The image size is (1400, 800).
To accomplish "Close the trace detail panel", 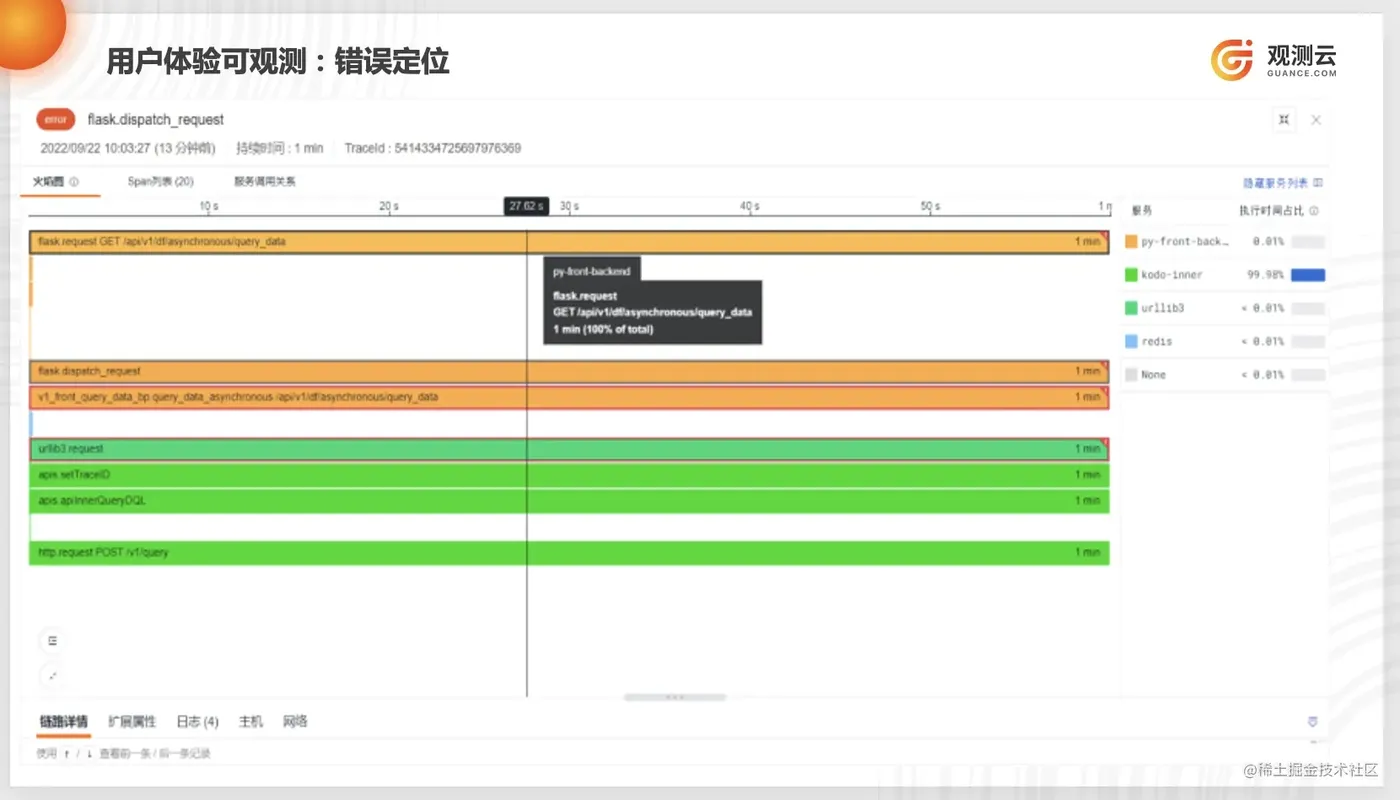I will (x=1316, y=120).
